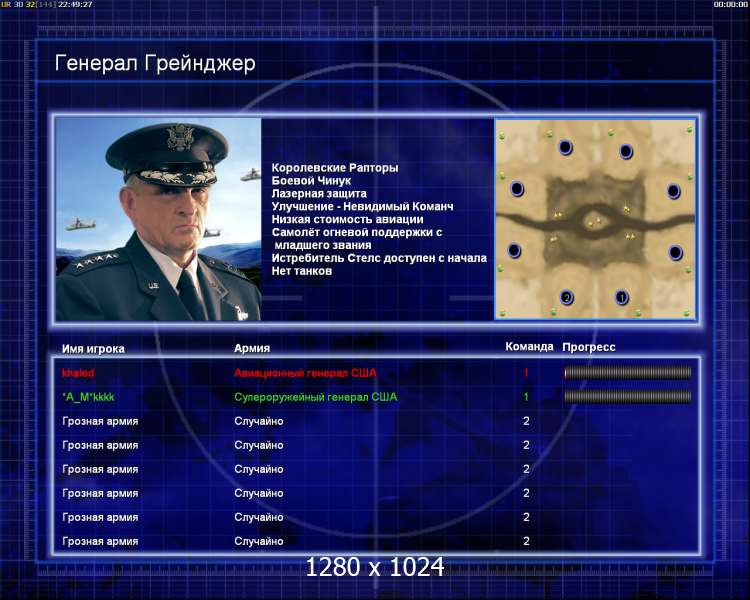Click the yellow supply icons at minimap center
This screenshot has width=750, height=600.
click(x=594, y=222)
